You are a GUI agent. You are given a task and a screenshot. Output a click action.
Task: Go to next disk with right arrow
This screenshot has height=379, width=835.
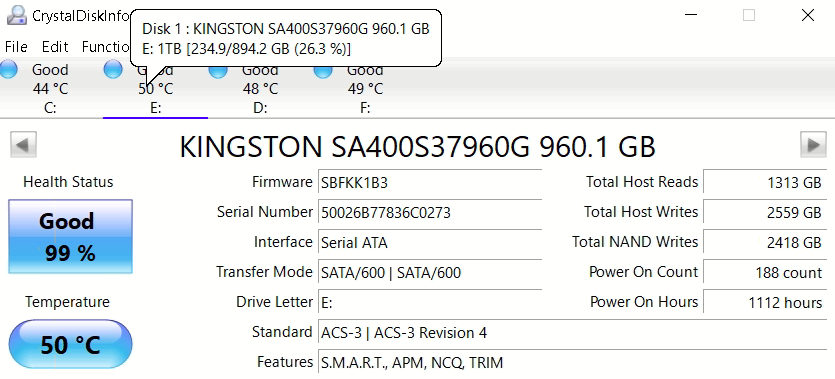(813, 144)
